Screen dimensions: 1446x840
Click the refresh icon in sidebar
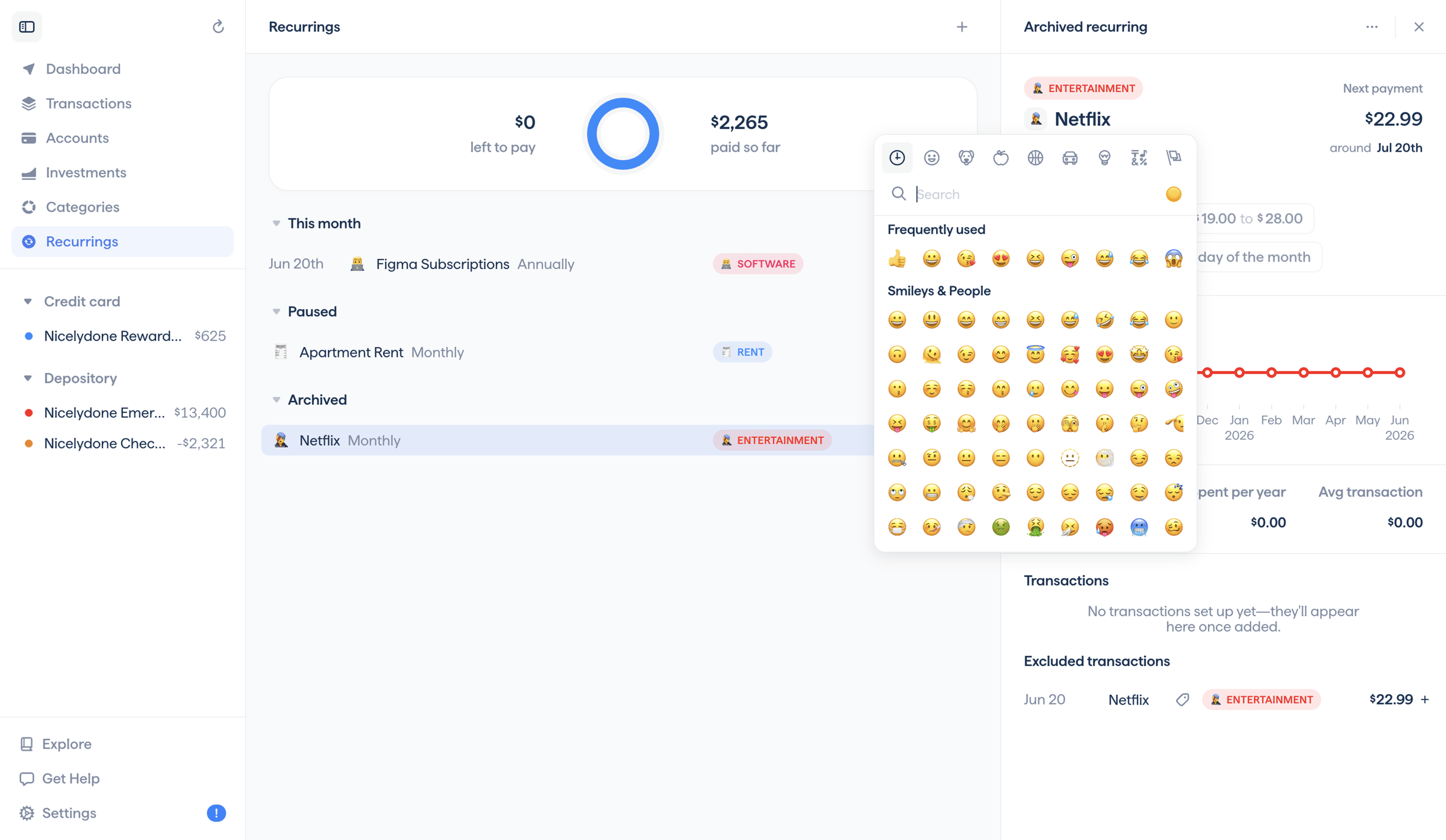(x=218, y=26)
